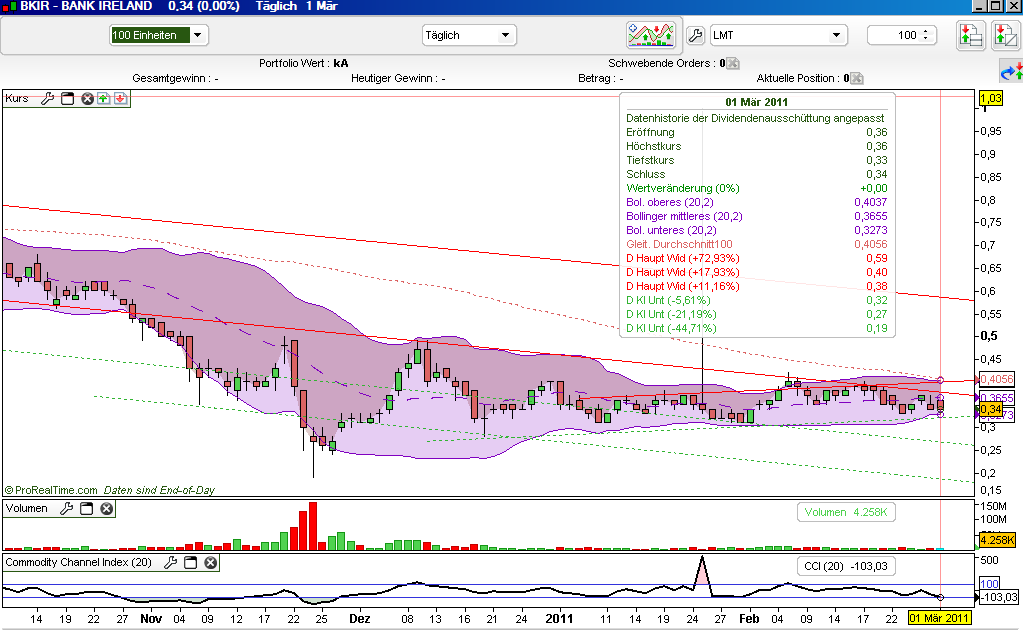Click Gleit. Durchschnitt100 row in tooltip

click(757, 244)
